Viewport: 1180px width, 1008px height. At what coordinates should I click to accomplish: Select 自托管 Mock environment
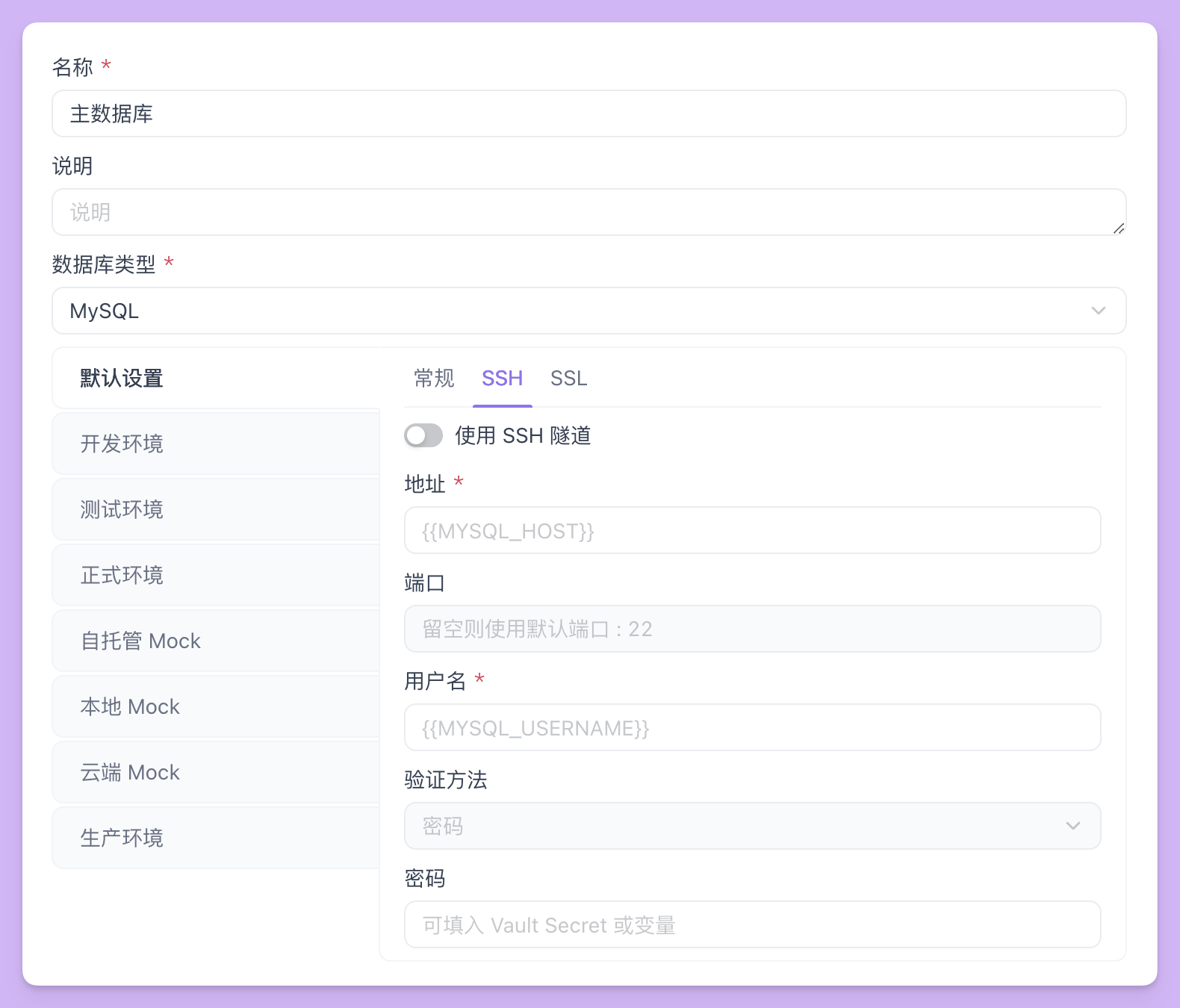click(x=216, y=641)
